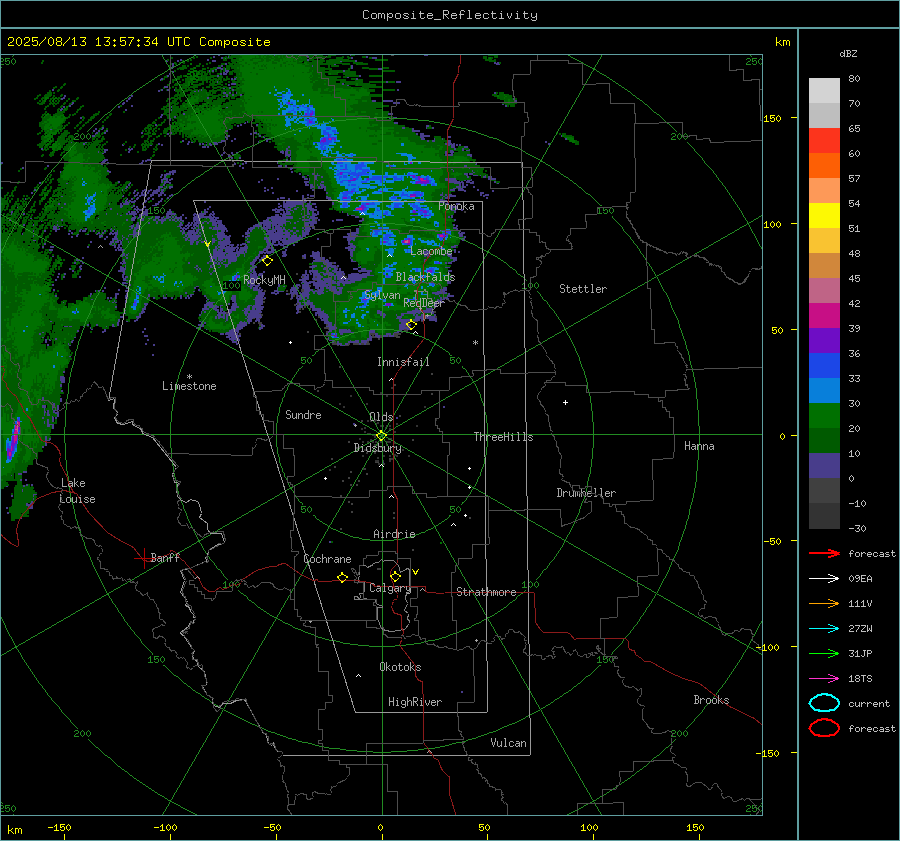Click the Lacombe label
This screenshot has height=841, width=900.
tap(431, 251)
